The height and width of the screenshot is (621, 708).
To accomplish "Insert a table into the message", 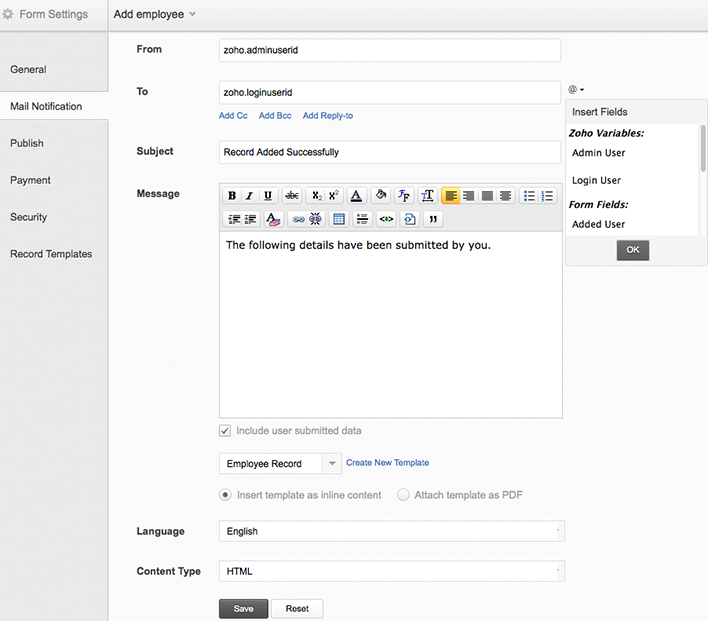I will coord(339,219).
